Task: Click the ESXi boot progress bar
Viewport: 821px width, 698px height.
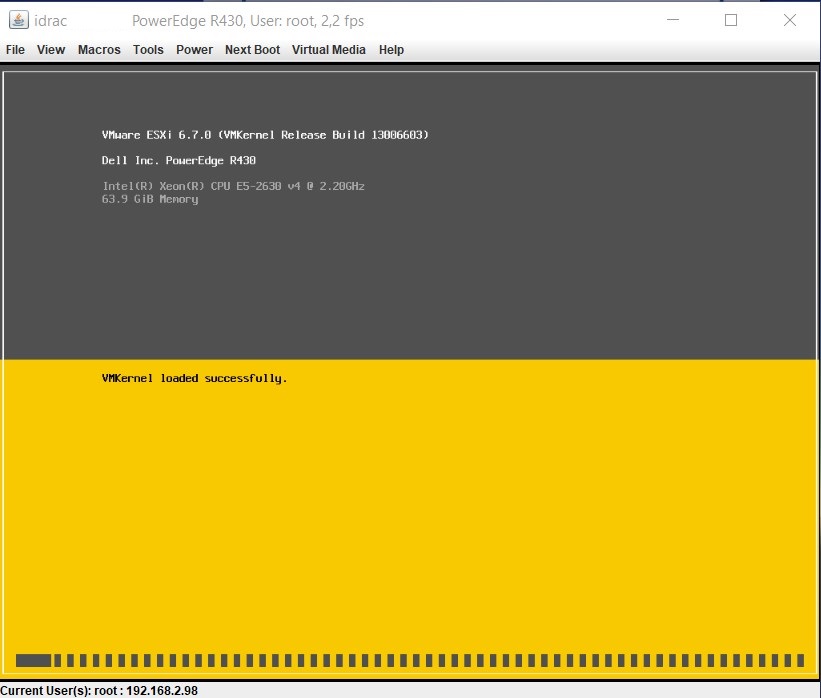Action: point(410,660)
